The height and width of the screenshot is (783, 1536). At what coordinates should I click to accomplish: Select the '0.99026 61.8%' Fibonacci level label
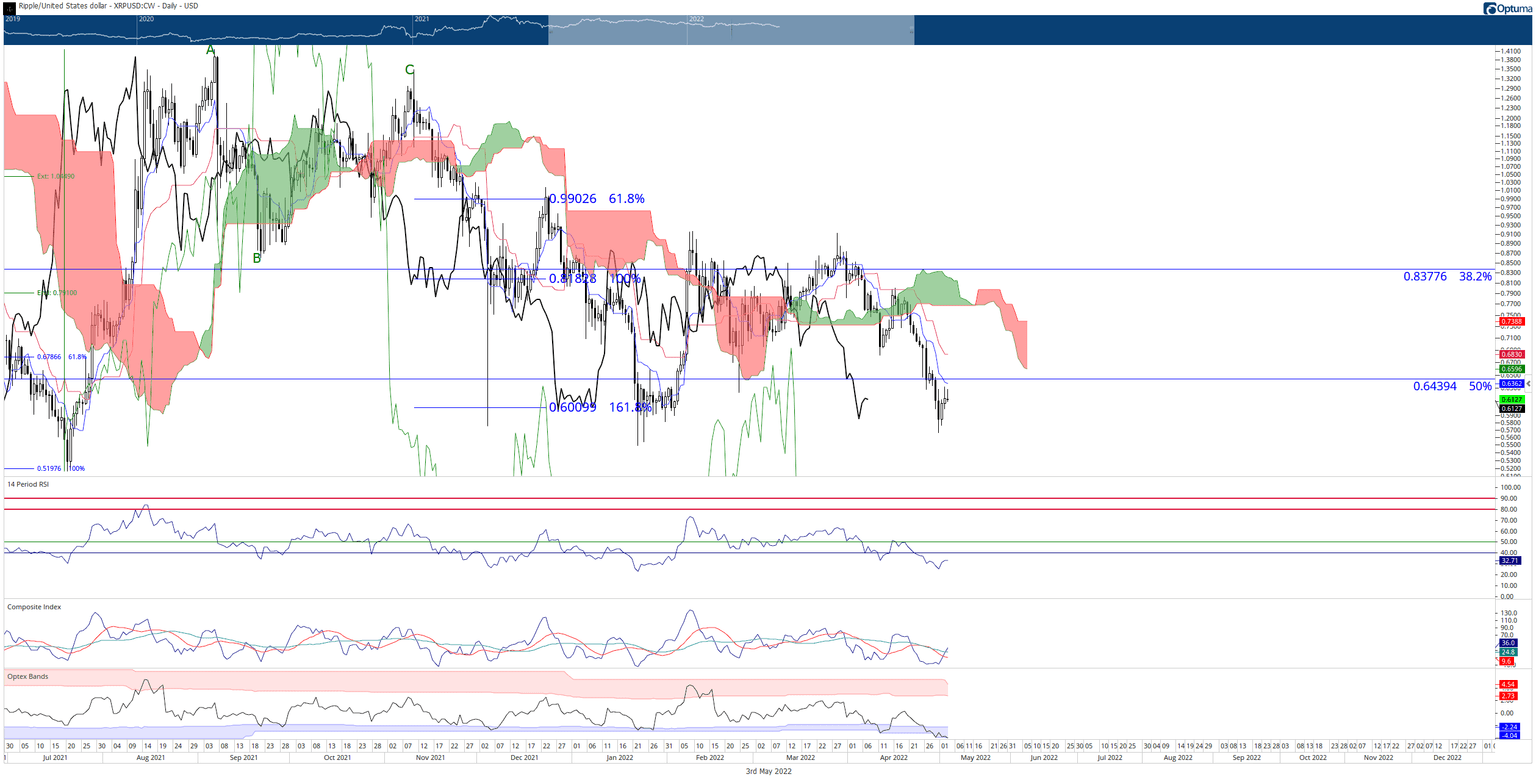click(x=597, y=199)
